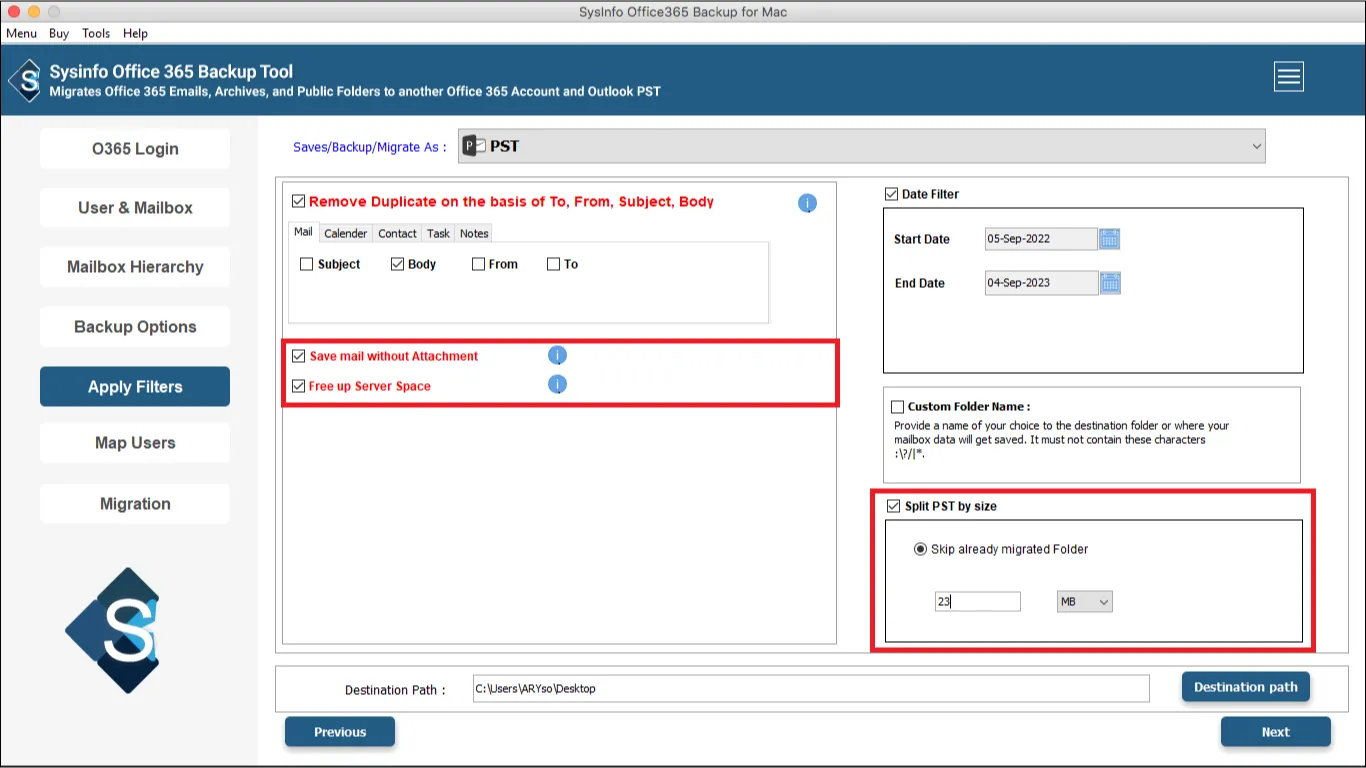Click the PST file format icon

(x=474, y=146)
